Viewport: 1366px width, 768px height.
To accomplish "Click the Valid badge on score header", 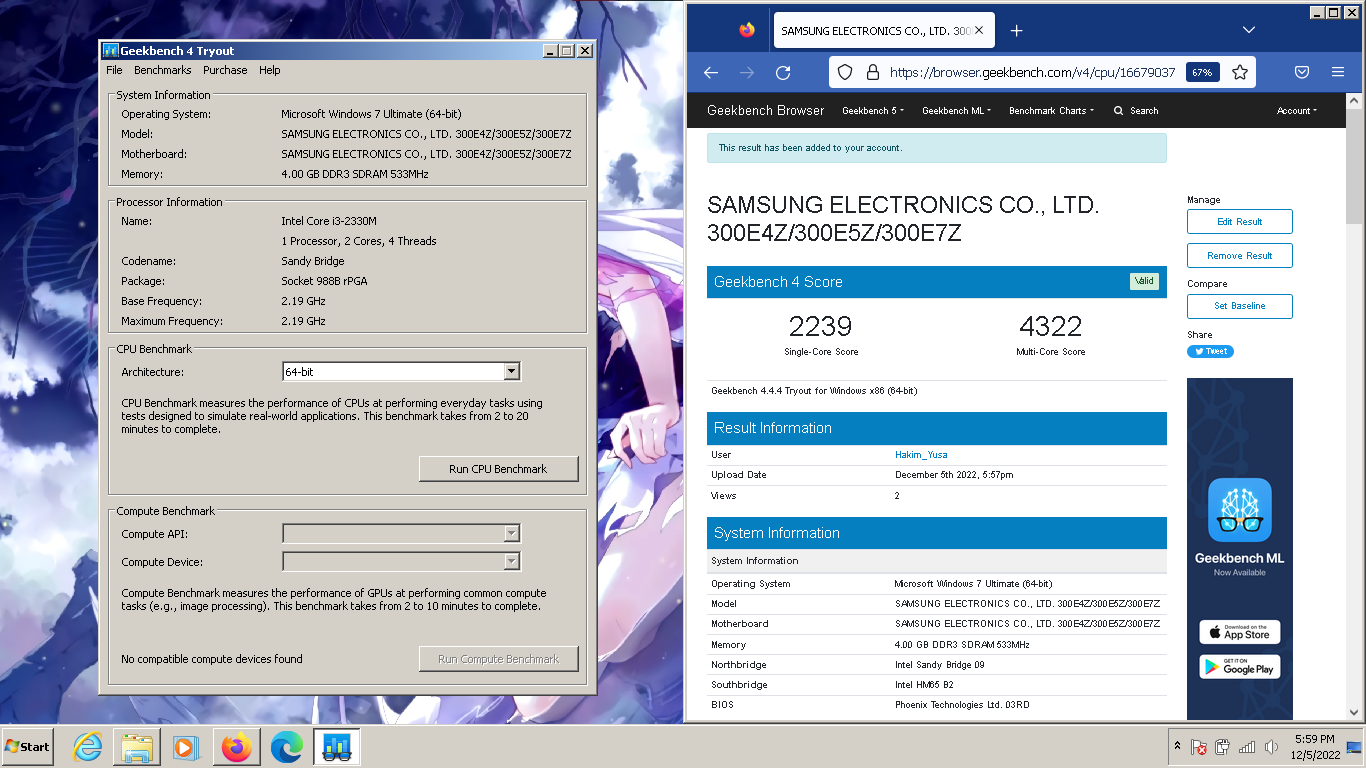I will [x=1144, y=281].
